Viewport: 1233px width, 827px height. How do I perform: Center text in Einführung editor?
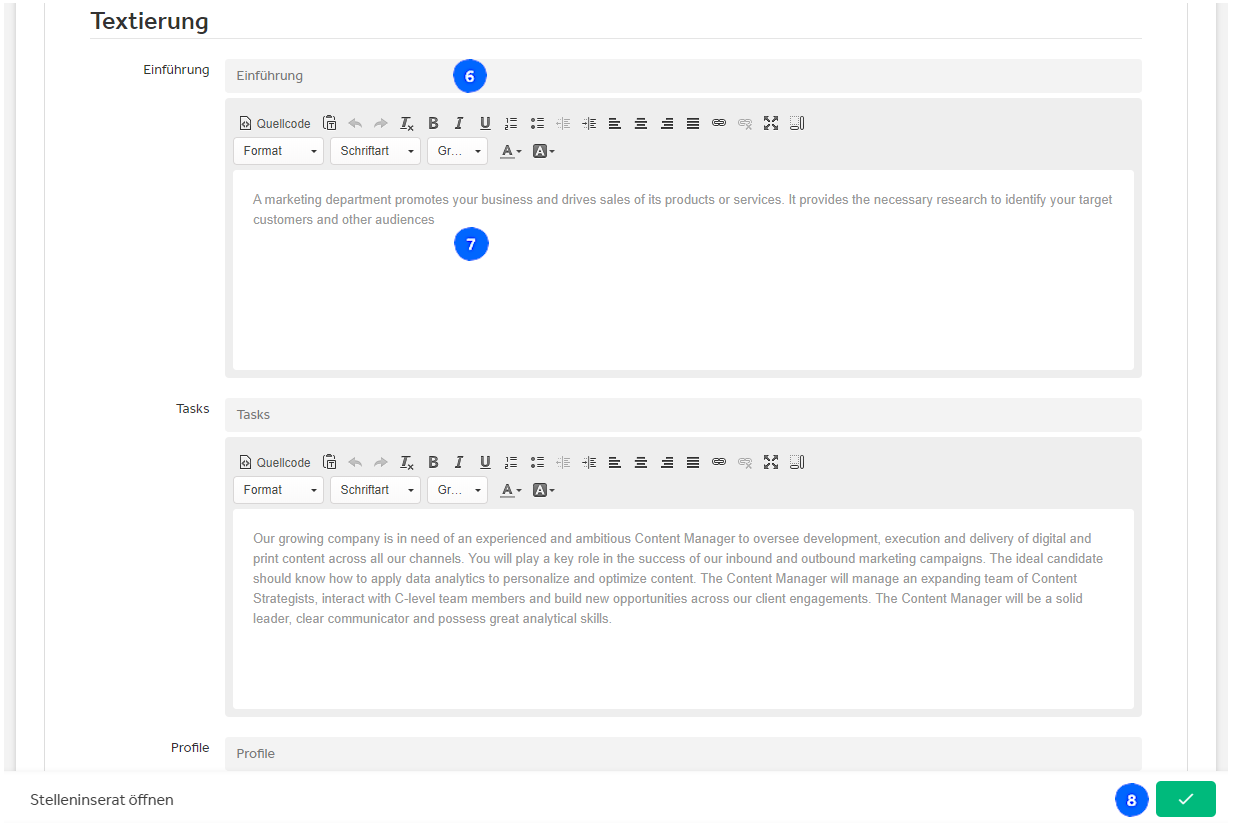pyautogui.click(x=641, y=124)
